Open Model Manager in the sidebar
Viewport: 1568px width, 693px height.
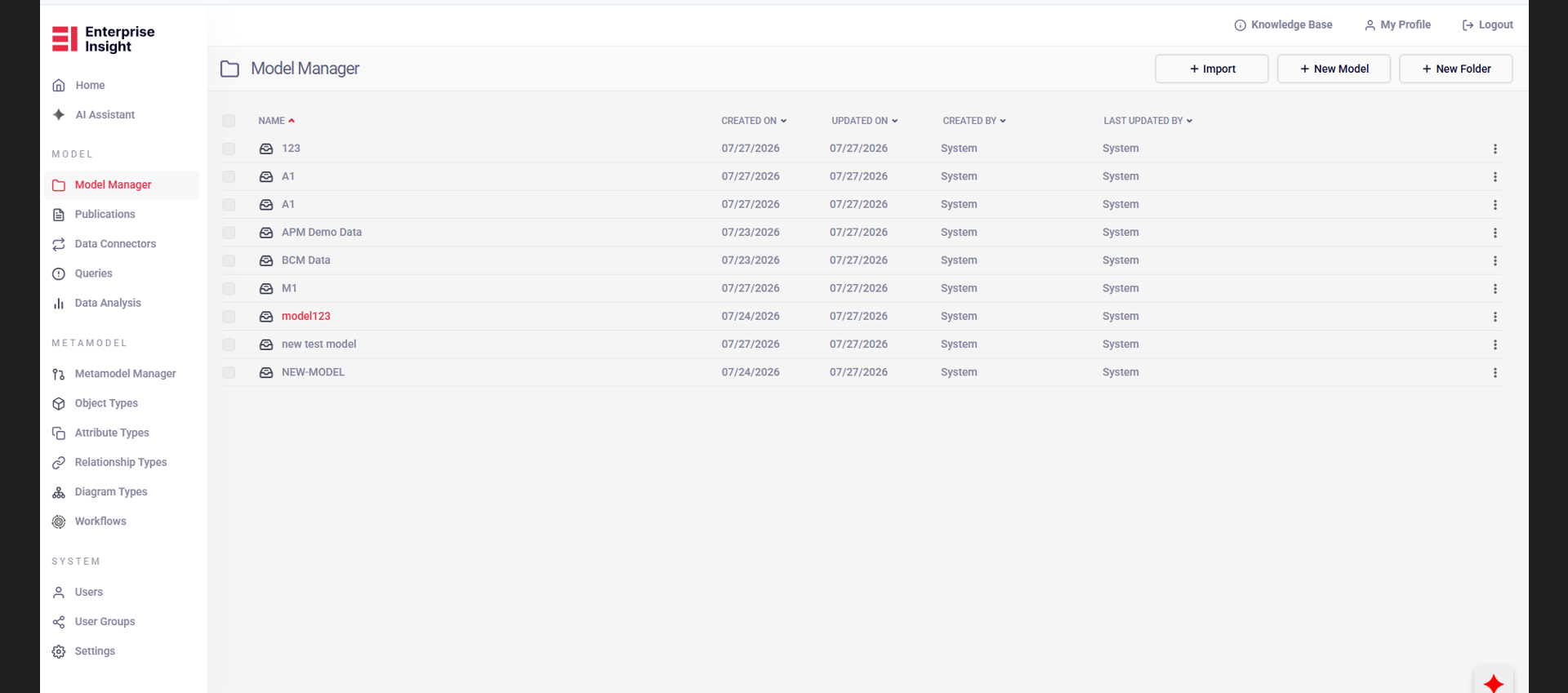point(122,185)
